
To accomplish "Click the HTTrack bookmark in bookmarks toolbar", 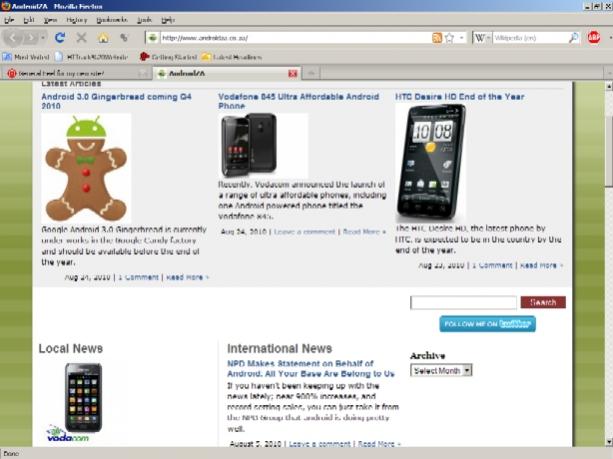I will click(x=92, y=57).
